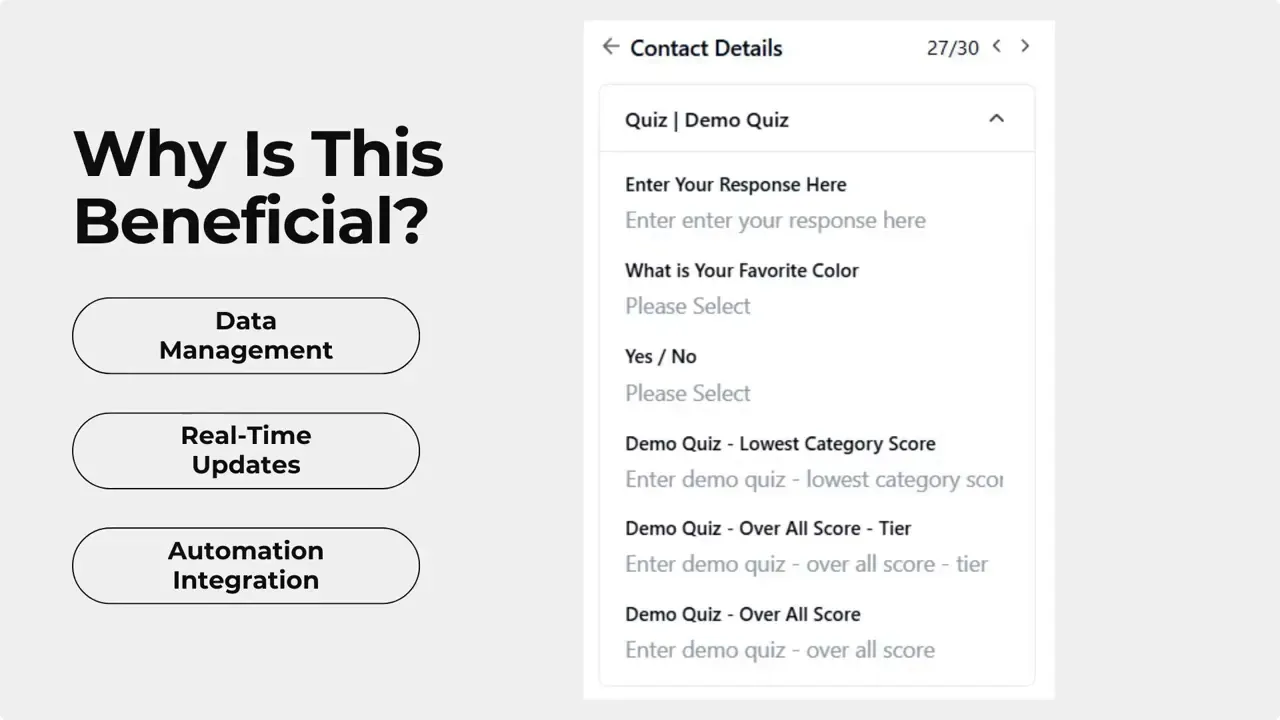The width and height of the screenshot is (1280, 720).
Task: Advance to next contact using right chevron
Action: tap(1024, 46)
